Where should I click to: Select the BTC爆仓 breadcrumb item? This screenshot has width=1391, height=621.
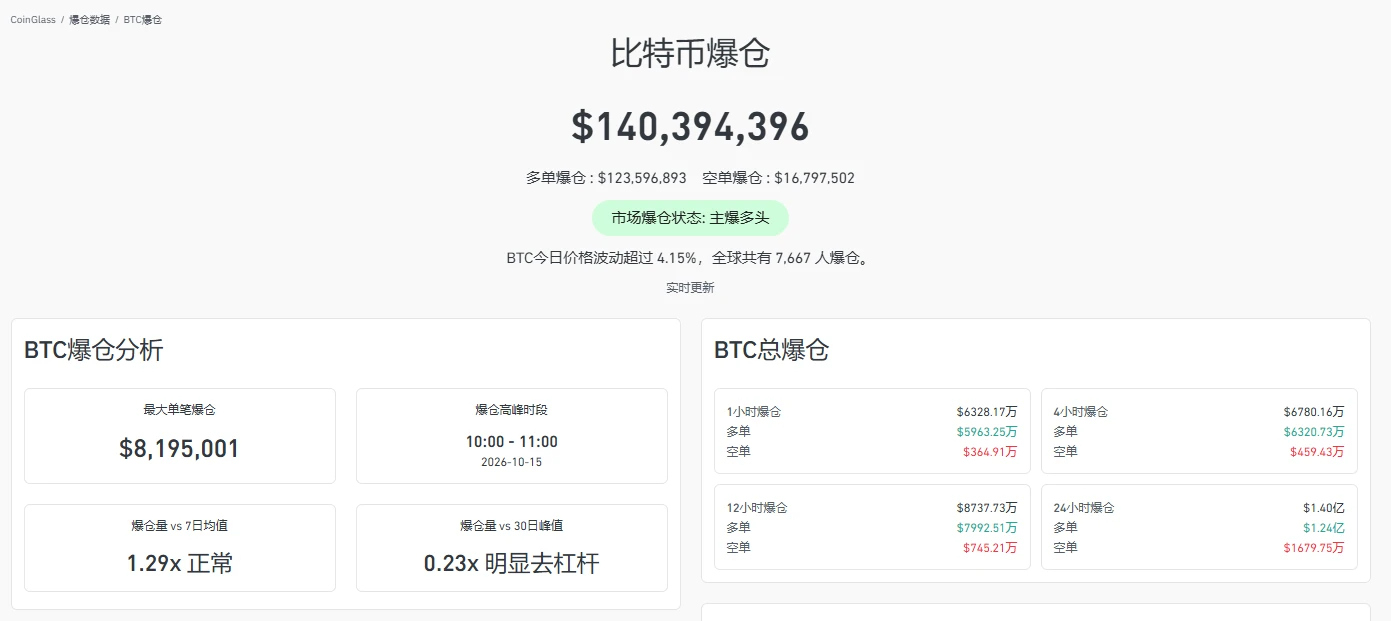[x=143, y=20]
